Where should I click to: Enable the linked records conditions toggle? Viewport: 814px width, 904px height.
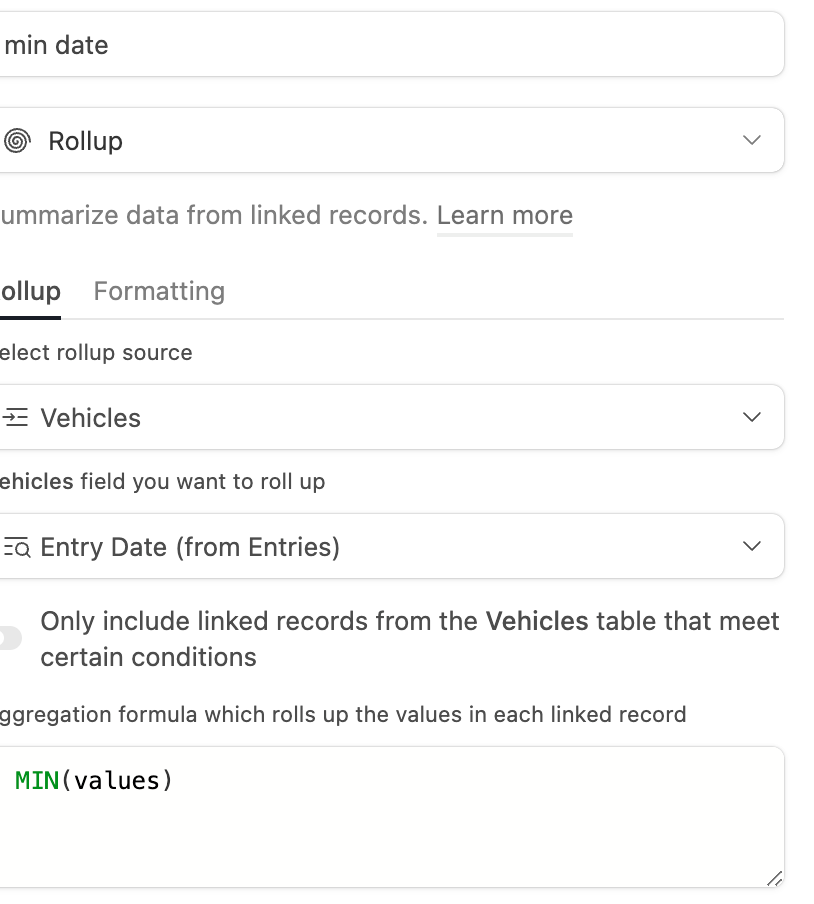[9, 638]
